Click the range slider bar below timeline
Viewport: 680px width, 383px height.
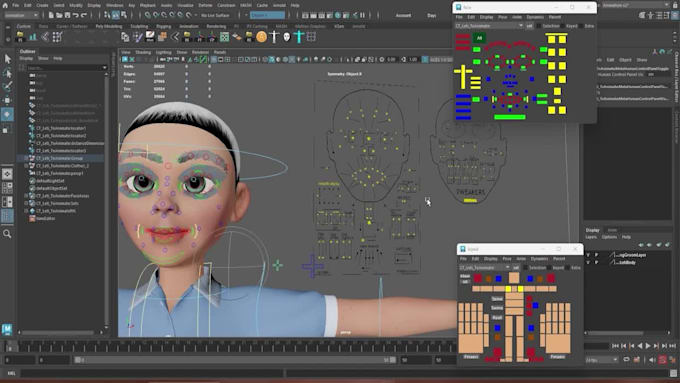(x=234, y=360)
